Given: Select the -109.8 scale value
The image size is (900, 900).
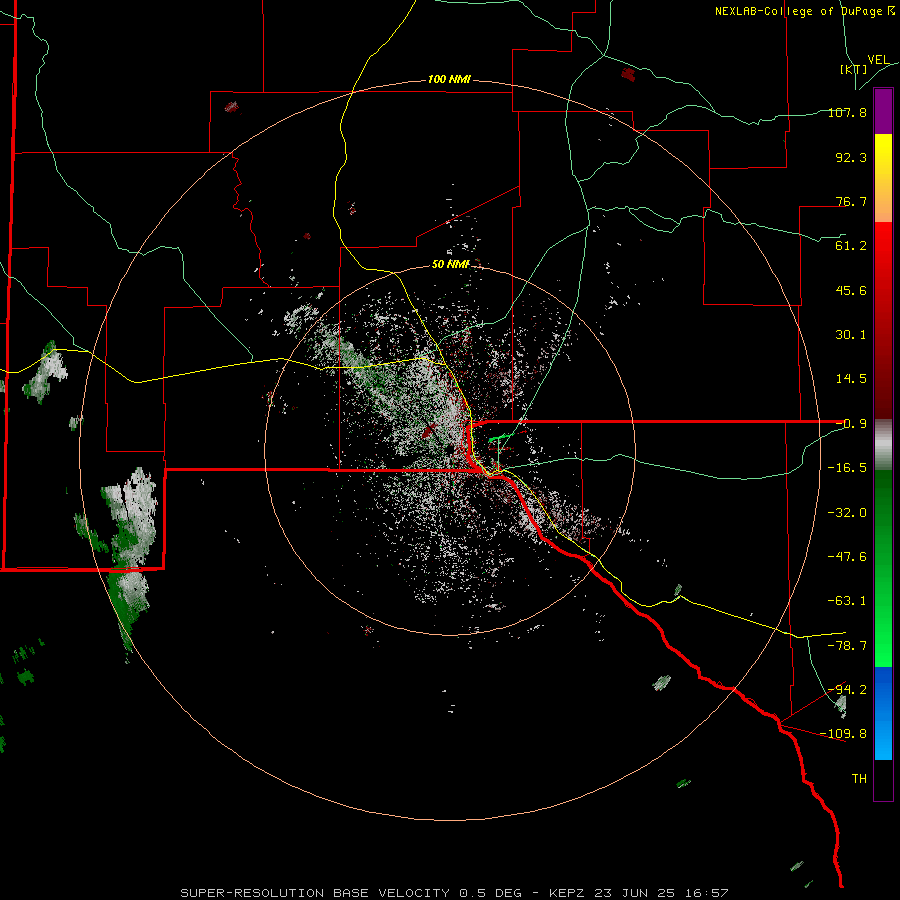Looking at the screenshot, I should point(844,734).
